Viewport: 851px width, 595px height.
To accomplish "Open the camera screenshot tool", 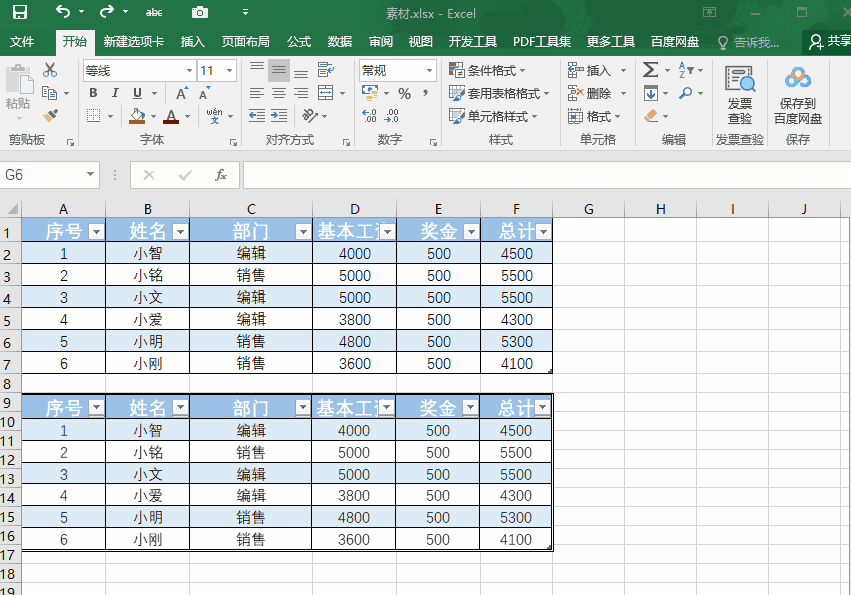I will point(200,12).
